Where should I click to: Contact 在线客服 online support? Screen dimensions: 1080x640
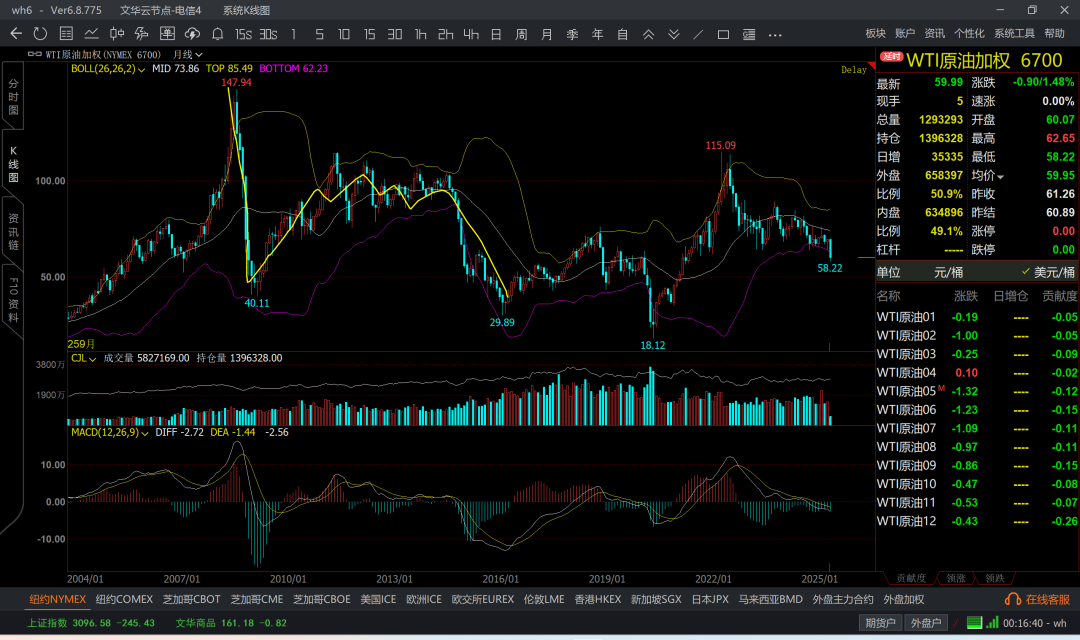coord(1038,599)
